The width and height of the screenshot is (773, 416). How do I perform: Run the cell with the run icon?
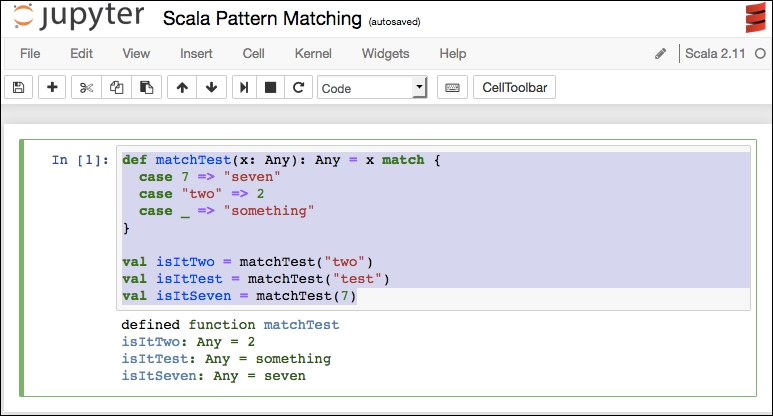pyautogui.click(x=244, y=87)
